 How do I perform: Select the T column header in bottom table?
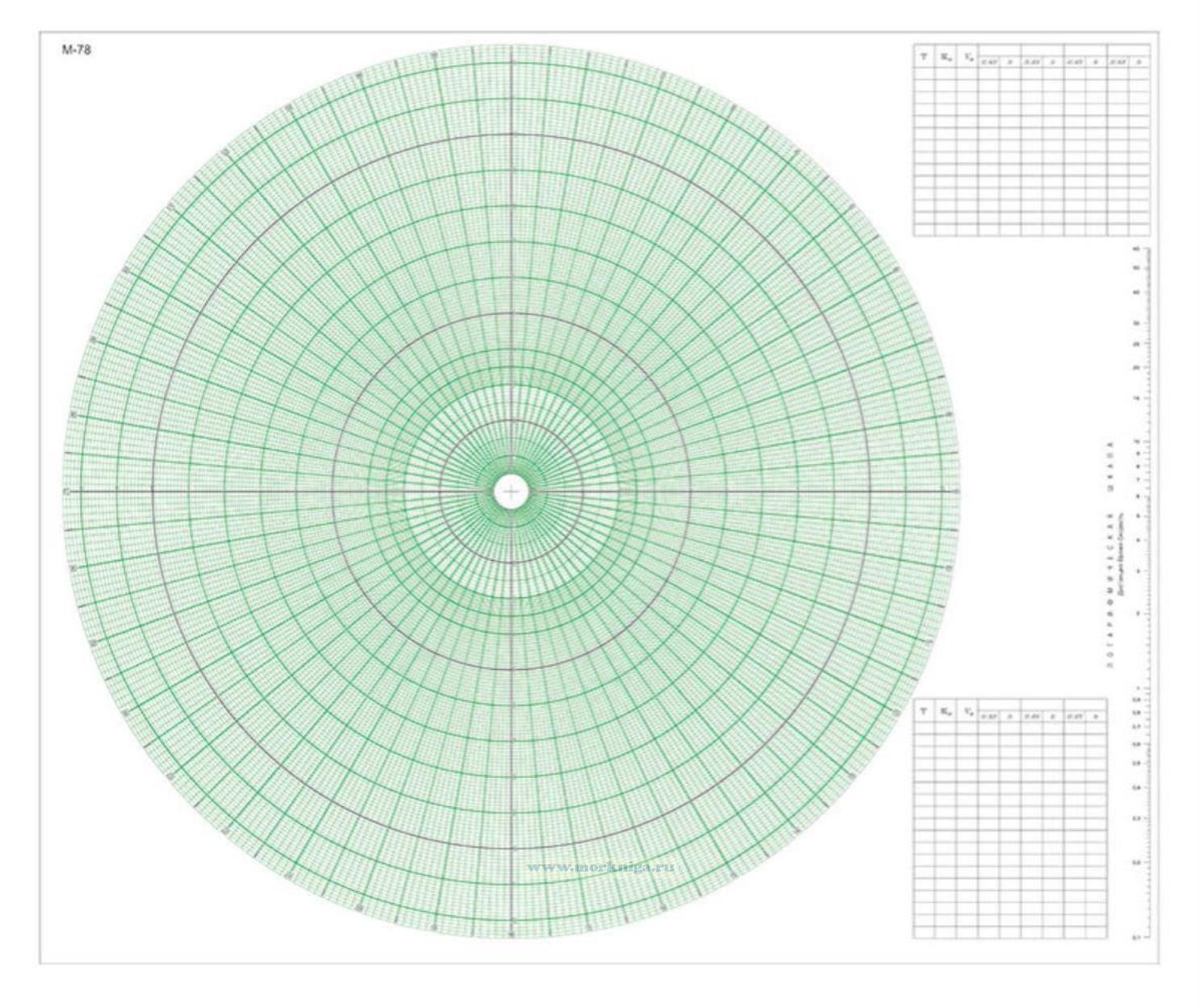[x=924, y=712]
